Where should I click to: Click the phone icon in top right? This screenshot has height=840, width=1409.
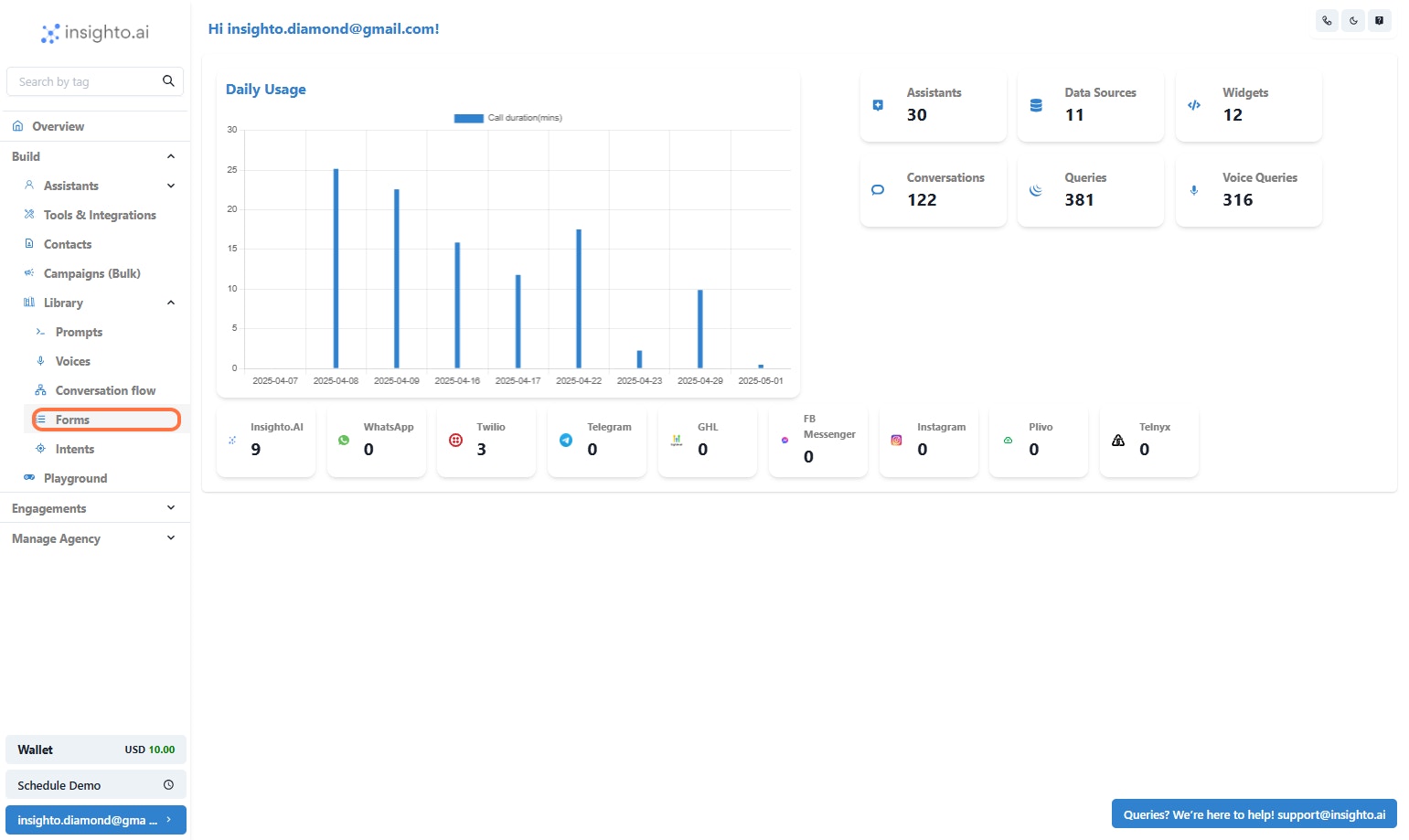tap(1327, 20)
